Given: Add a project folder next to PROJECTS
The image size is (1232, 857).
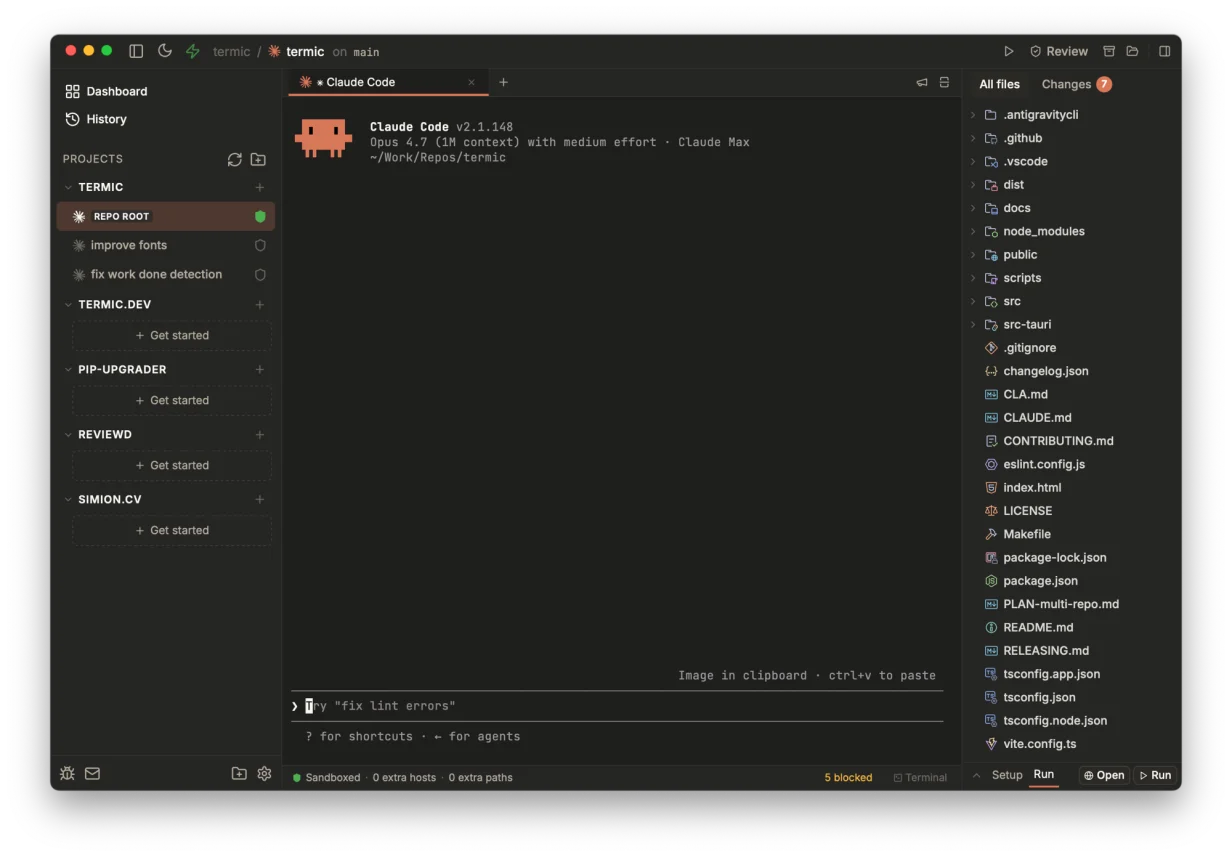Looking at the screenshot, I should pyautogui.click(x=258, y=159).
